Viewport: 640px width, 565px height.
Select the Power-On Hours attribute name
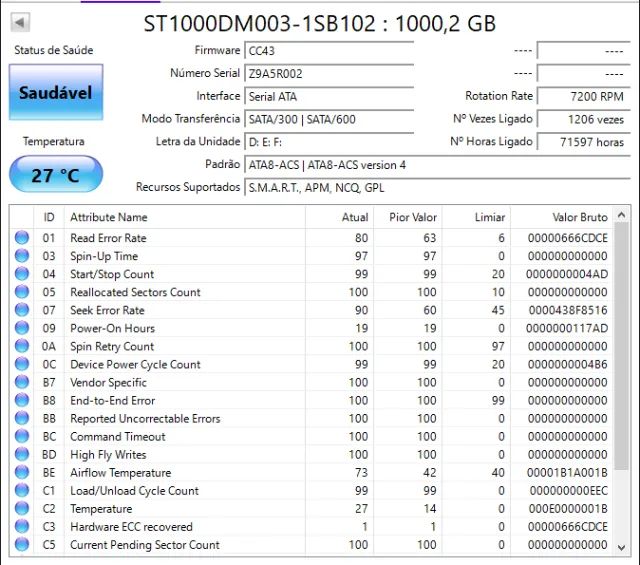click(112, 328)
